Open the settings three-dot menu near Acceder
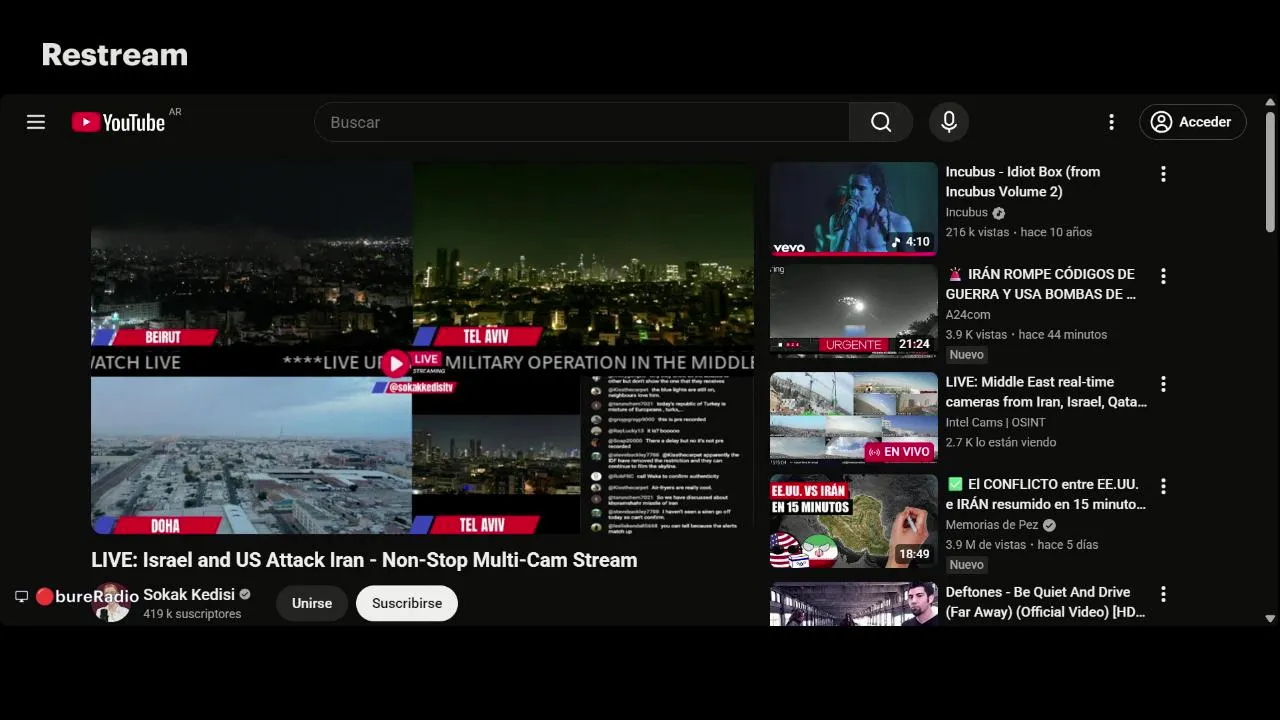1280x720 pixels. pos(1111,122)
